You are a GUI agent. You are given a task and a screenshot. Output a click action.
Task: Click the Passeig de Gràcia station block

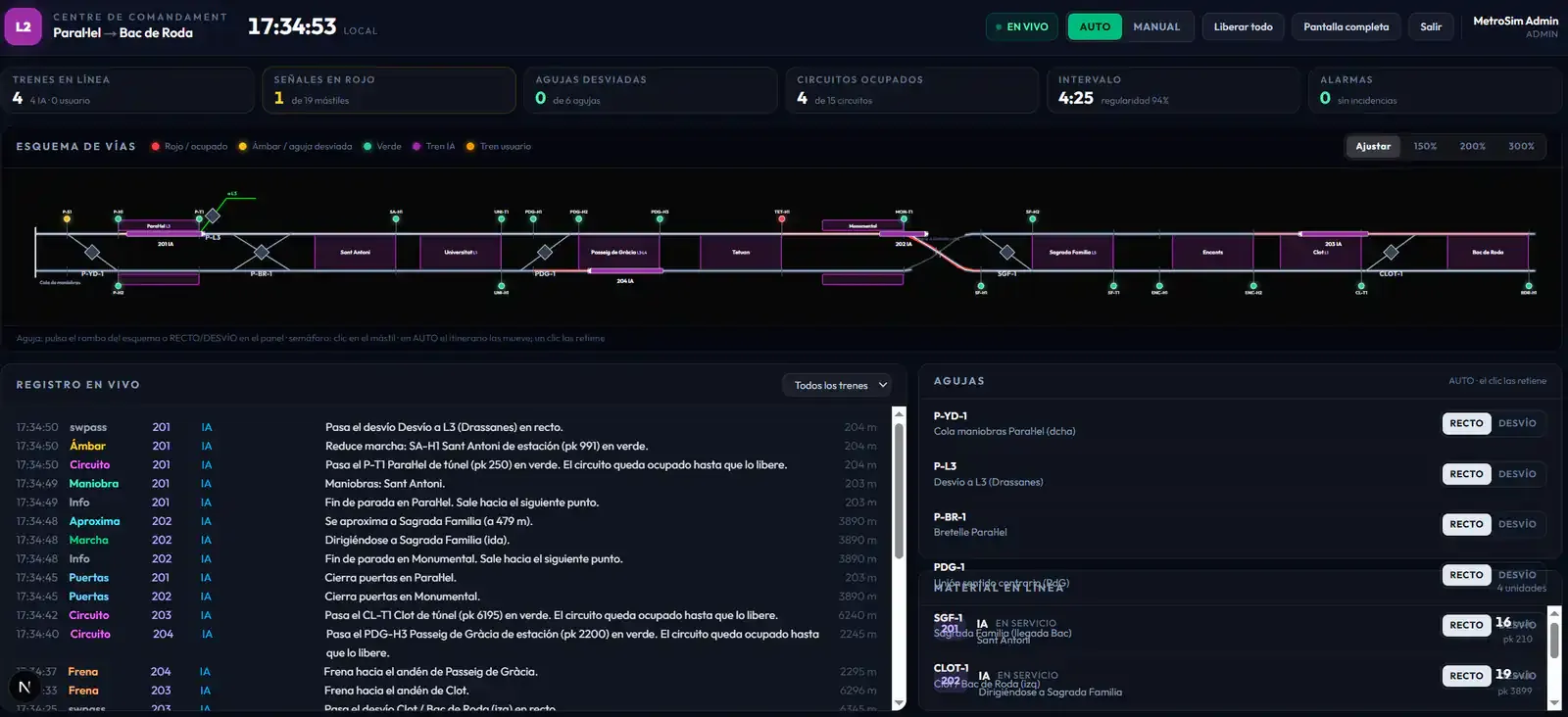[x=618, y=252]
